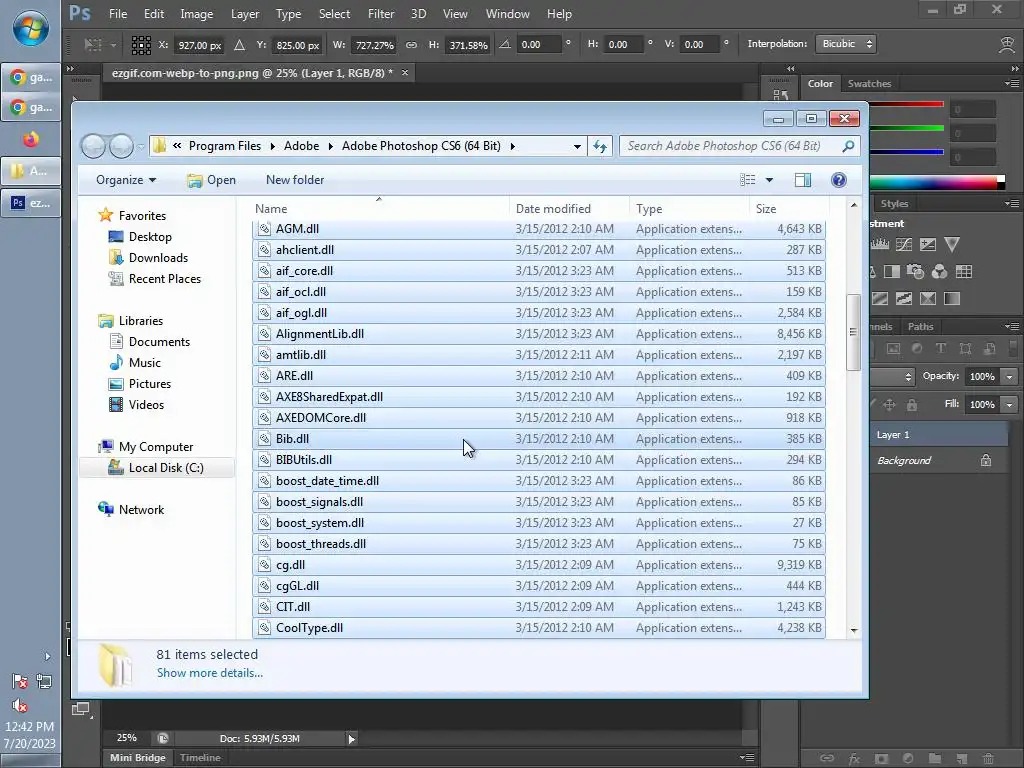The width and height of the screenshot is (1024, 768).
Task: Click the Adobe breadcrumb in address bar
Action: tap(301, 146)
